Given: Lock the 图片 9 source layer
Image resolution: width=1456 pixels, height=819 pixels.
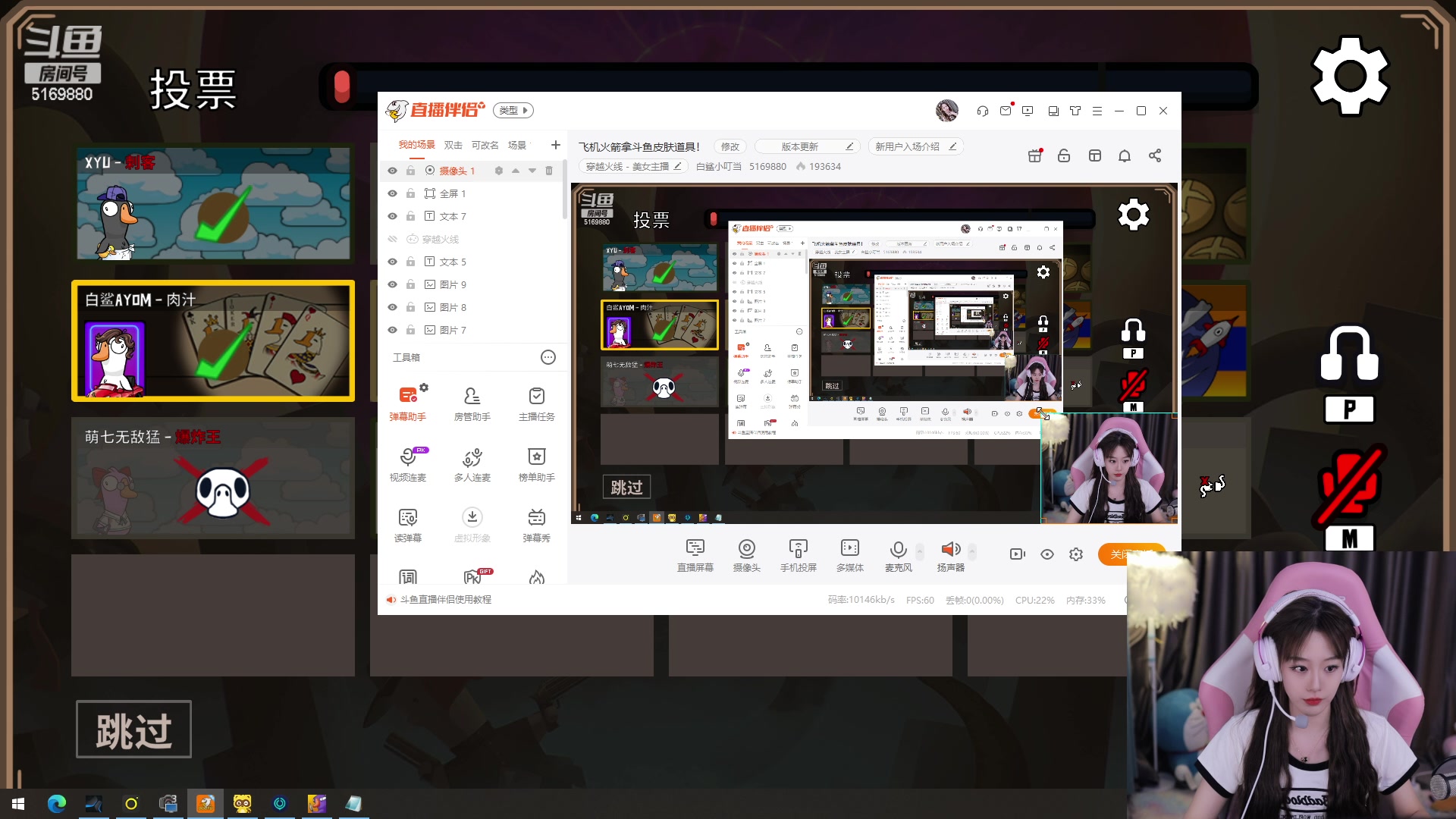Looking at the screenshot, I should pos(410,284).
